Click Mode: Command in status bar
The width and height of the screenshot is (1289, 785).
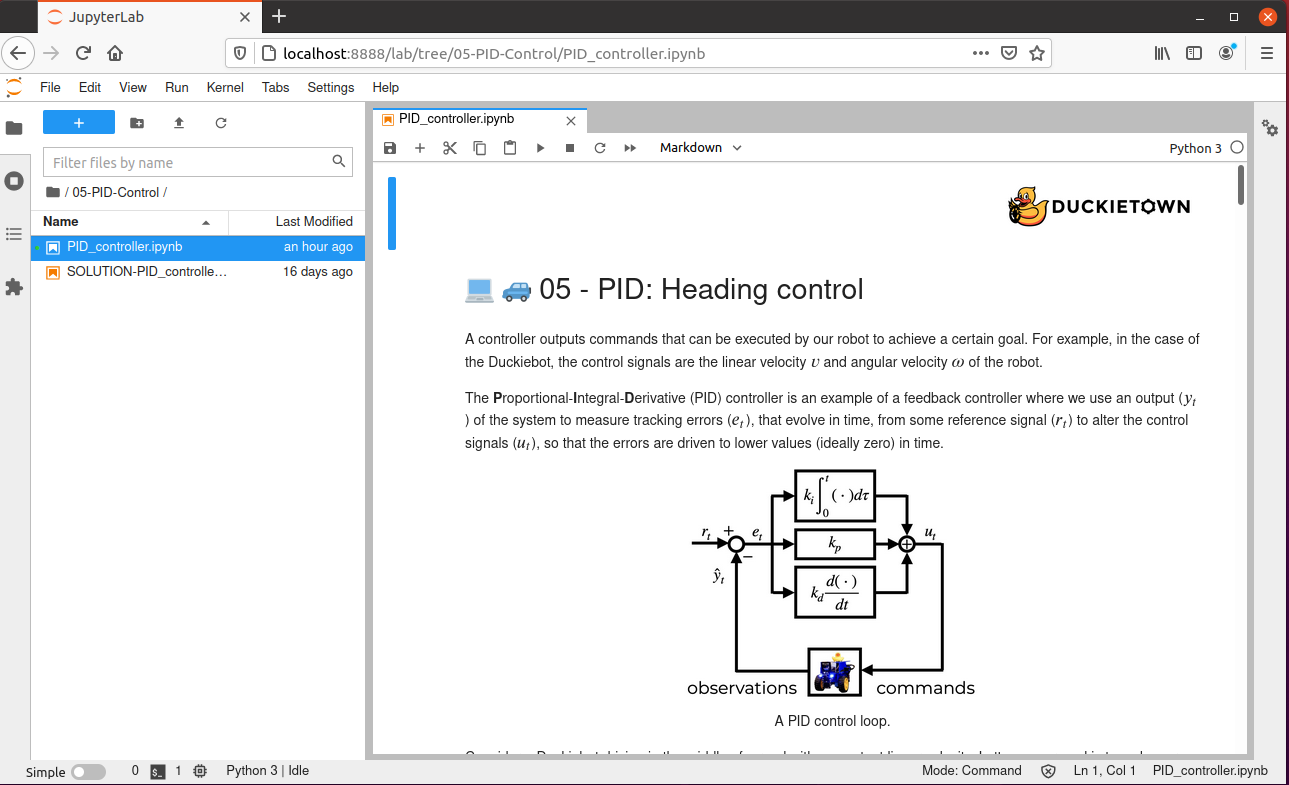pos(972,771)
